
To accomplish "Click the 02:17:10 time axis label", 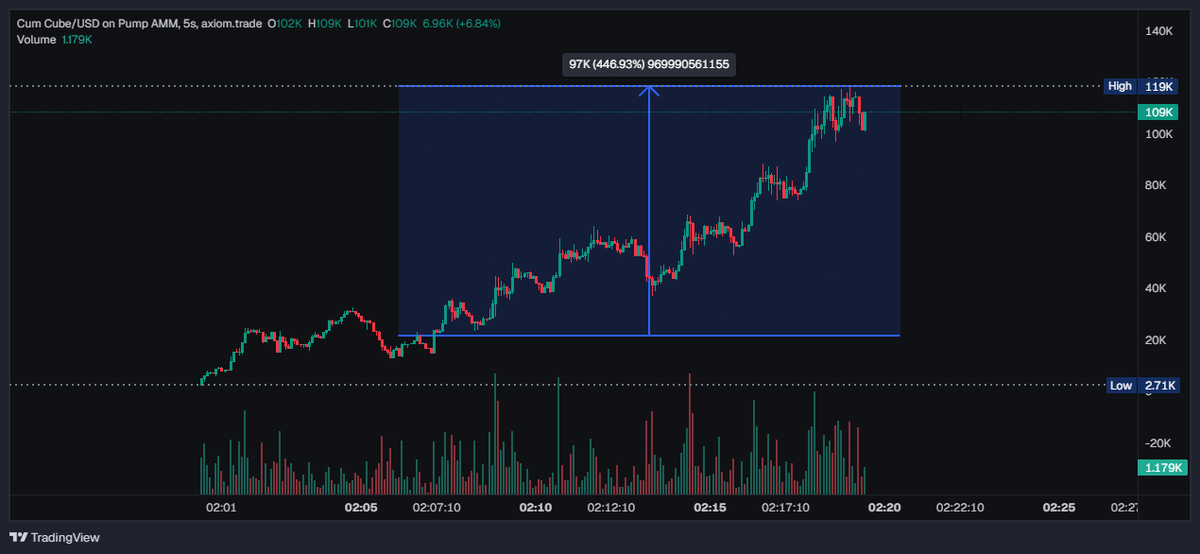I will (786, 508).
